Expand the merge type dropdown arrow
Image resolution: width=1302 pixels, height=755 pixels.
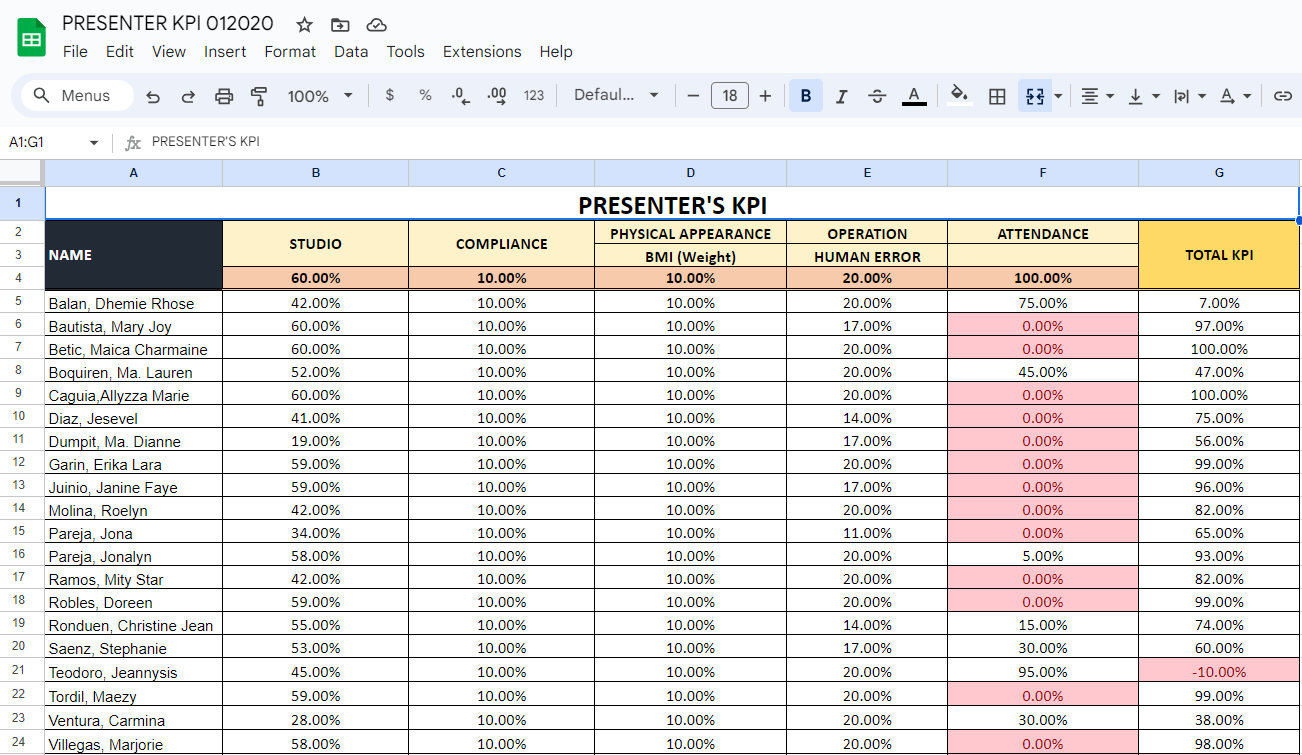(x=1058, y=96)
